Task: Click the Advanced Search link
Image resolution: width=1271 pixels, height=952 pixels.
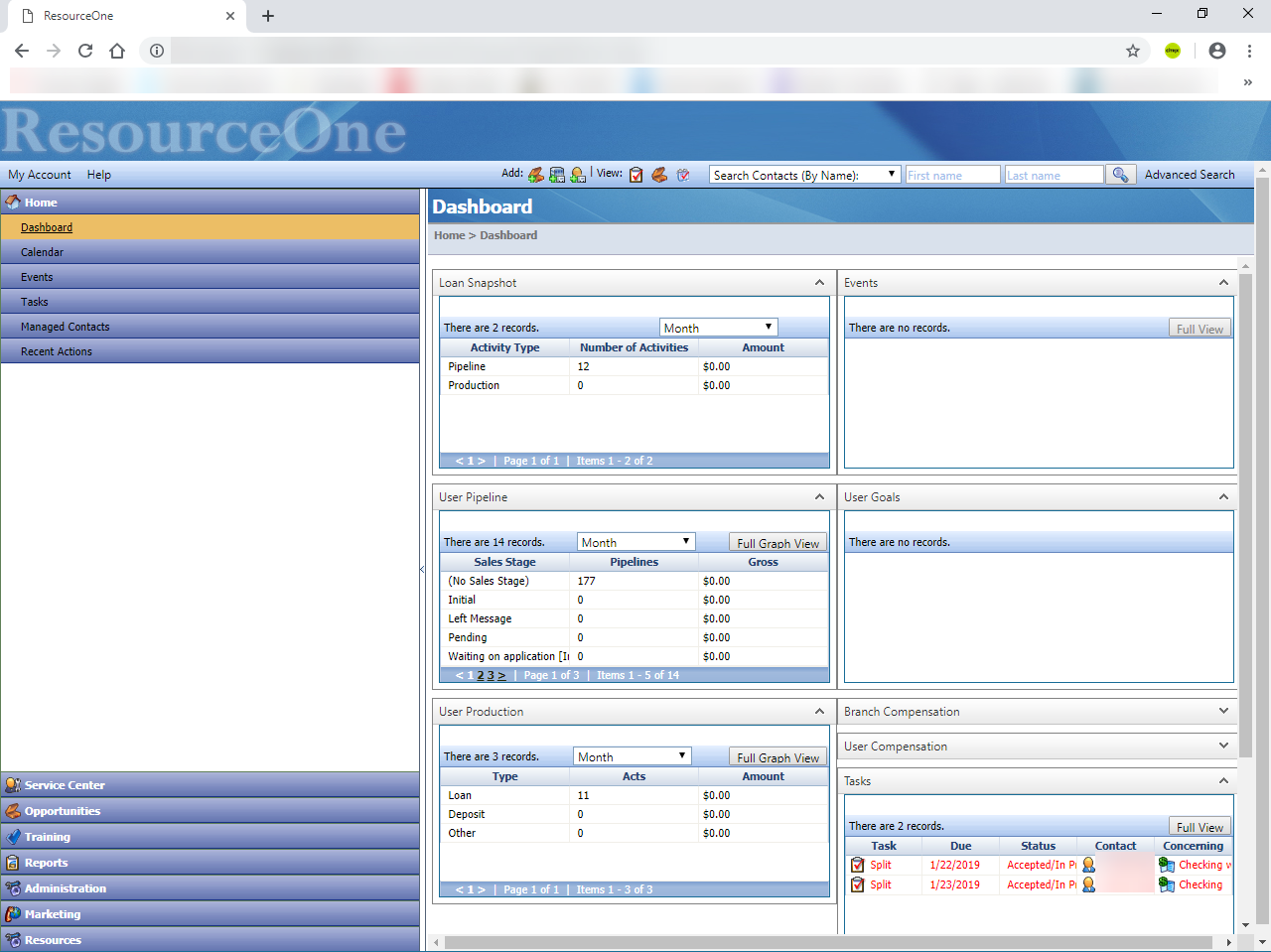Action: click(1189, 175)
